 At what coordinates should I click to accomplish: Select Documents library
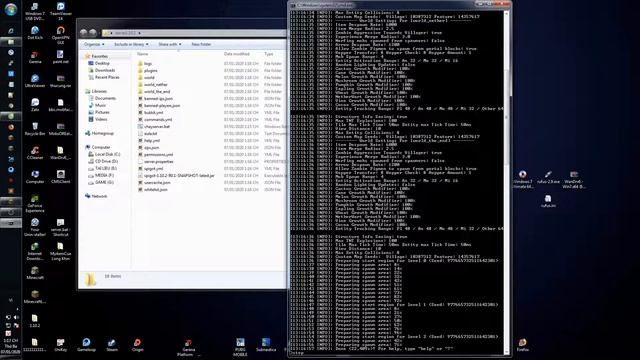pyautogui.click(x=102, y=98)
